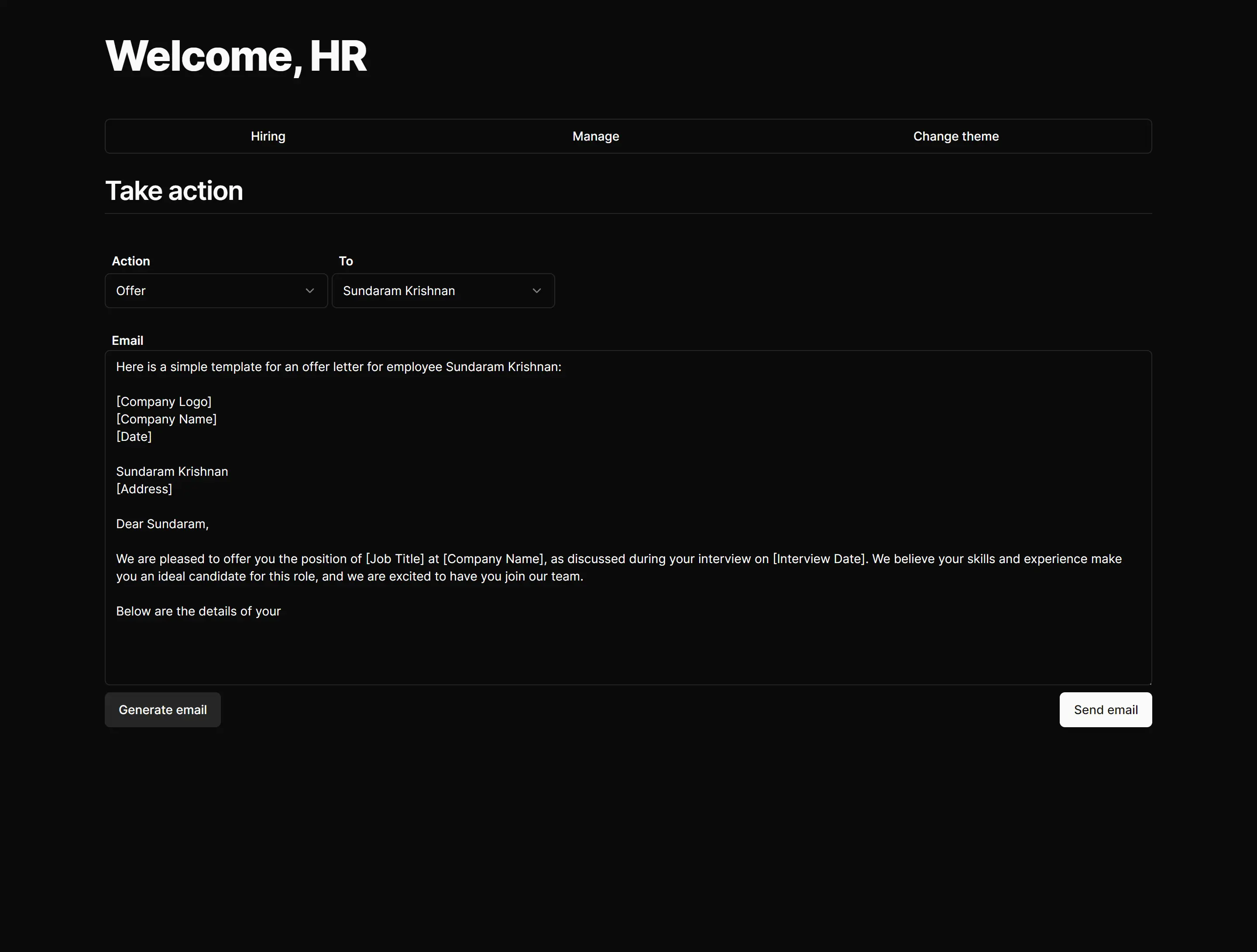The width and height of the screenshot is (1257, 952).
Task: Place cursor on [Company Logo] placeholder text
Action: click(x=164, y=402)
